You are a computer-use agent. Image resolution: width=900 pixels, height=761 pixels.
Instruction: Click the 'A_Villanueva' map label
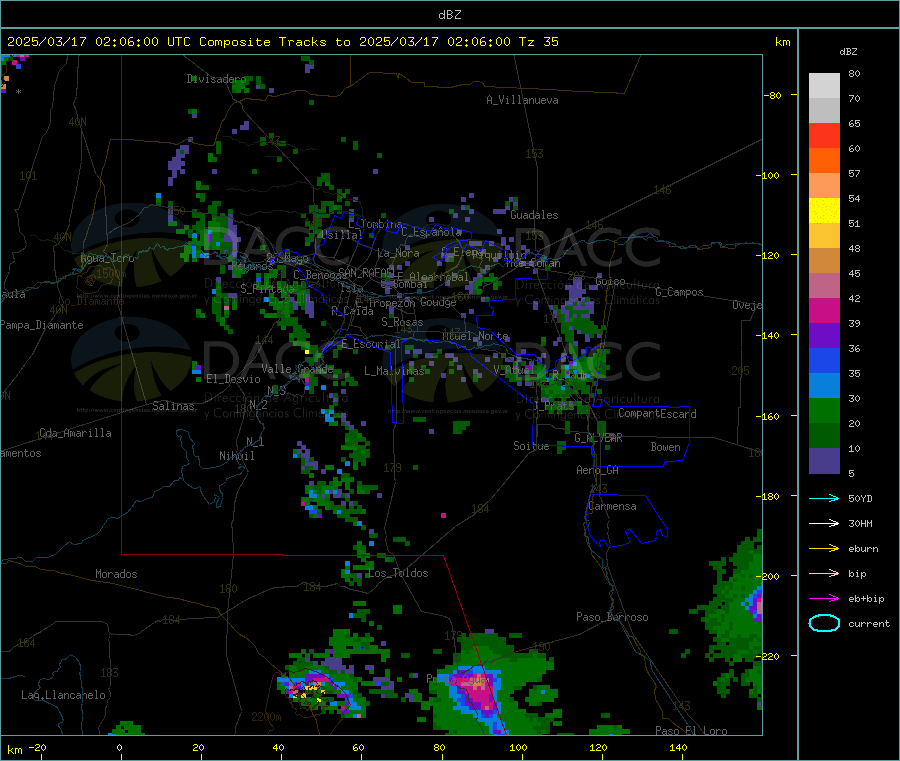(522, 100)
